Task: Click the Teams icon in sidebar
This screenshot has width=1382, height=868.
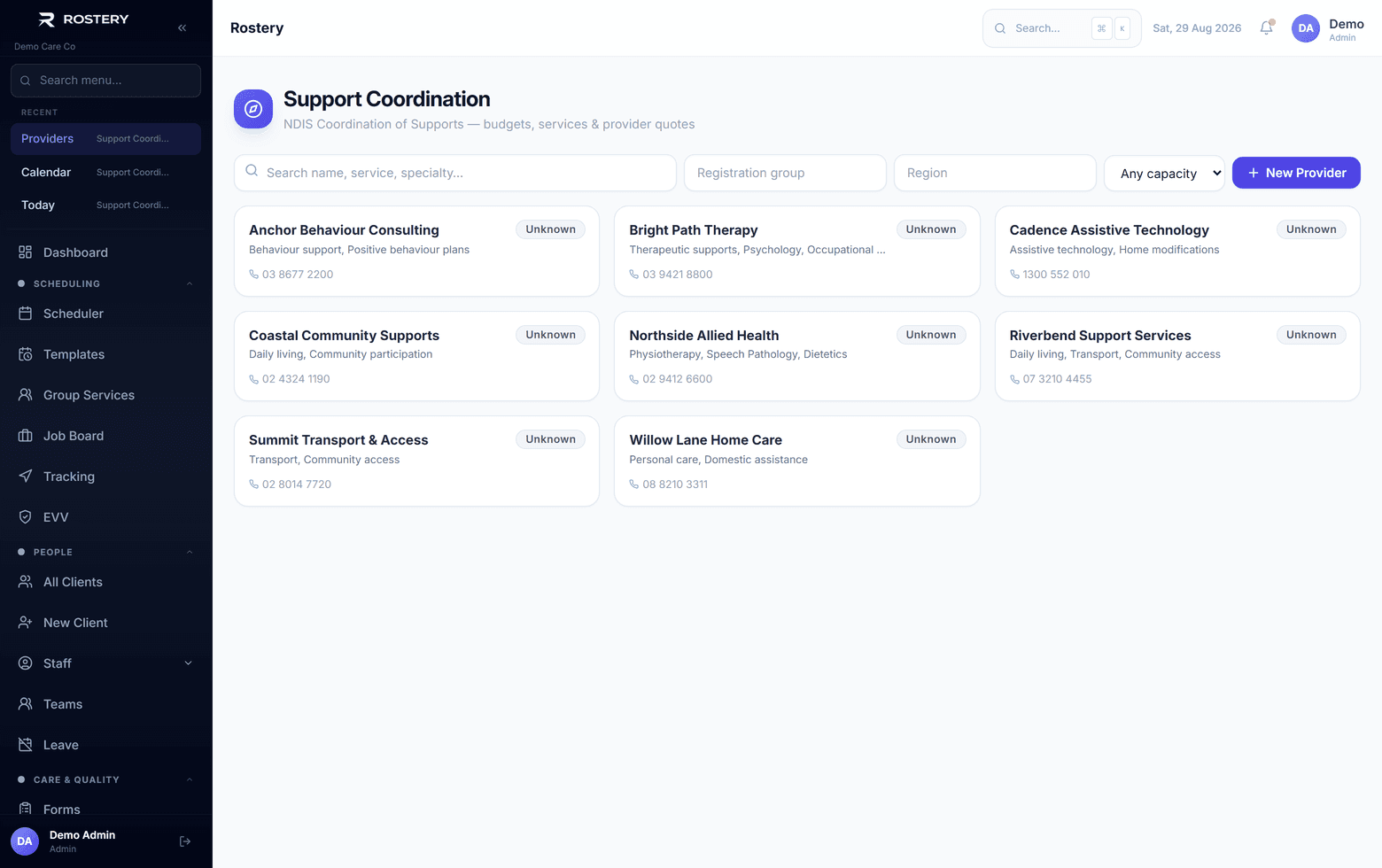Action: coord(25,704)
